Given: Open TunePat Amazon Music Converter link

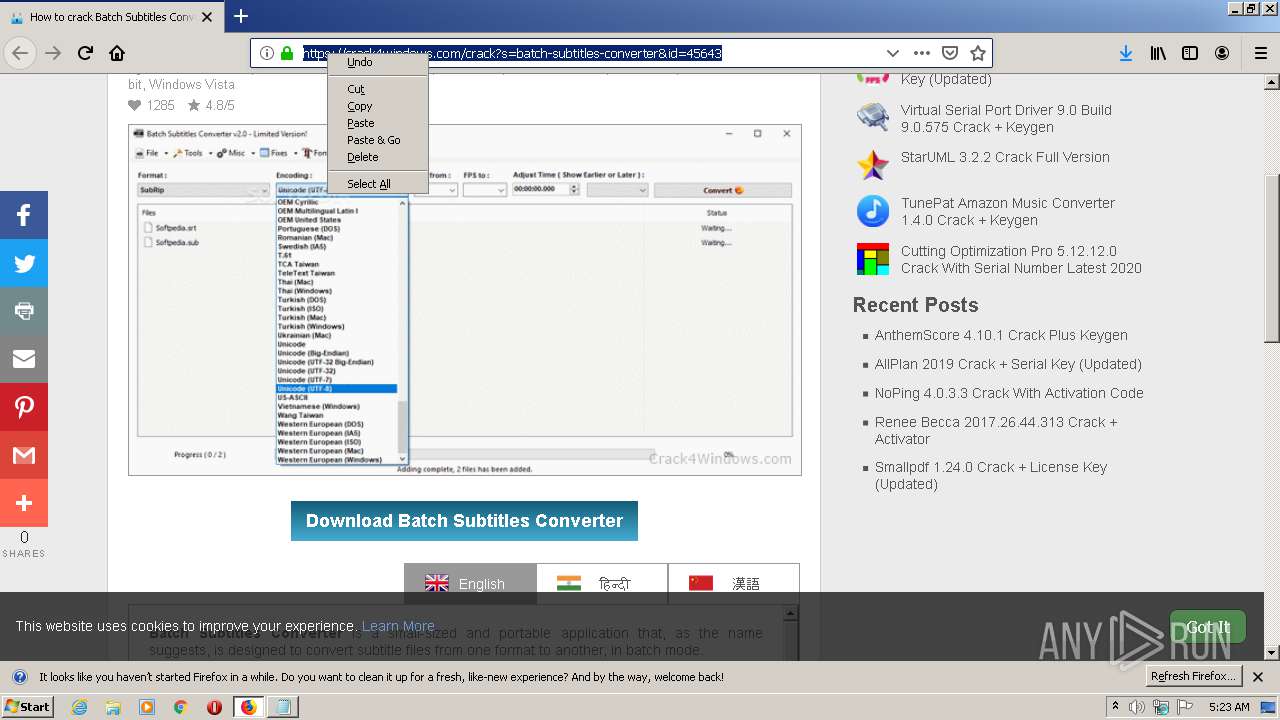Looking at the screenshot, I should [x=1008, y=211].
